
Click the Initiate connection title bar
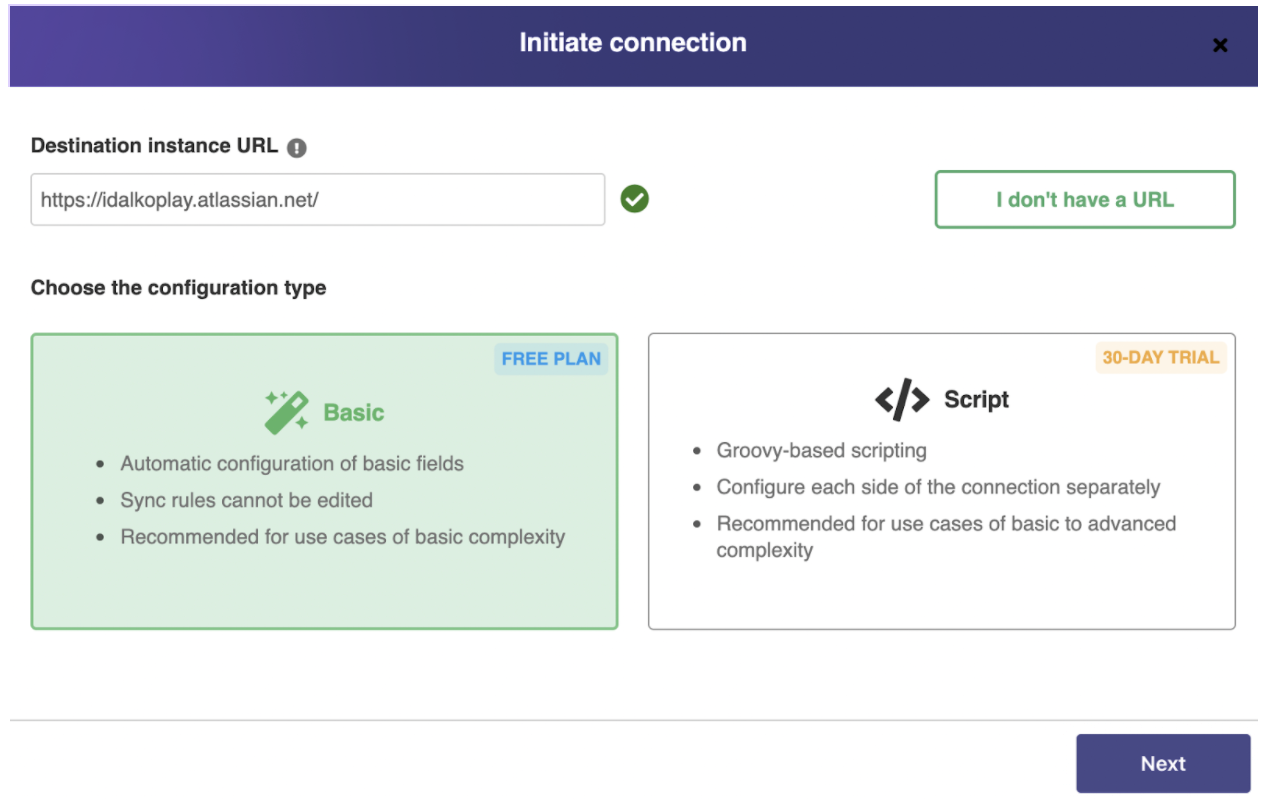(x=632, y=42)
